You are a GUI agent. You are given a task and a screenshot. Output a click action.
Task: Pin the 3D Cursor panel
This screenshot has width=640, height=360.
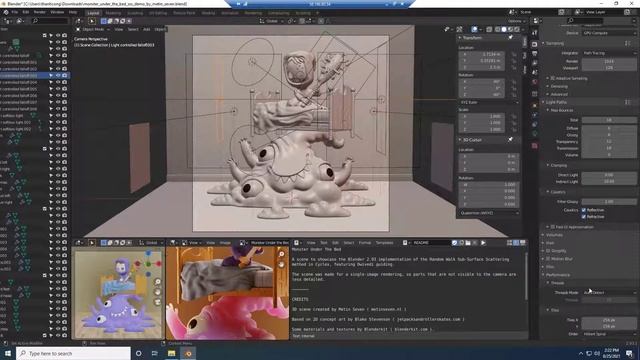(x=511, y=140)
